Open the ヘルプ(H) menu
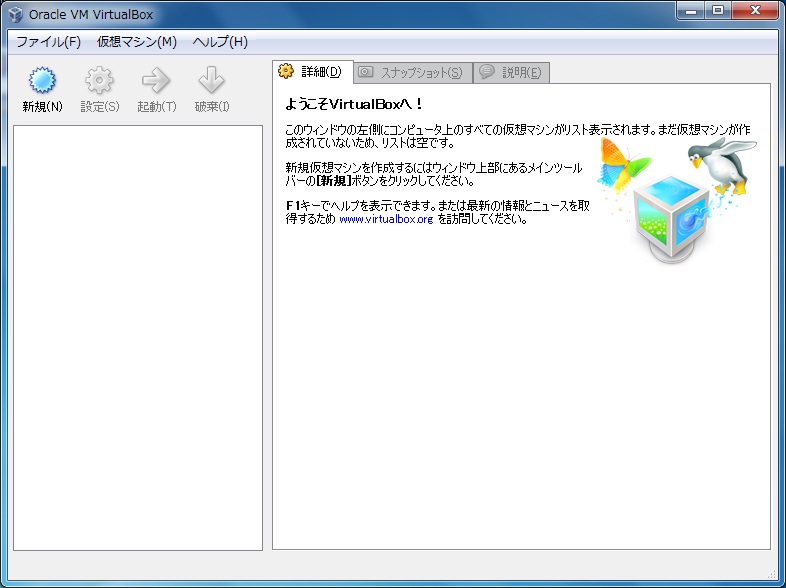The image size is (786, 588). (x=220, y=42)
